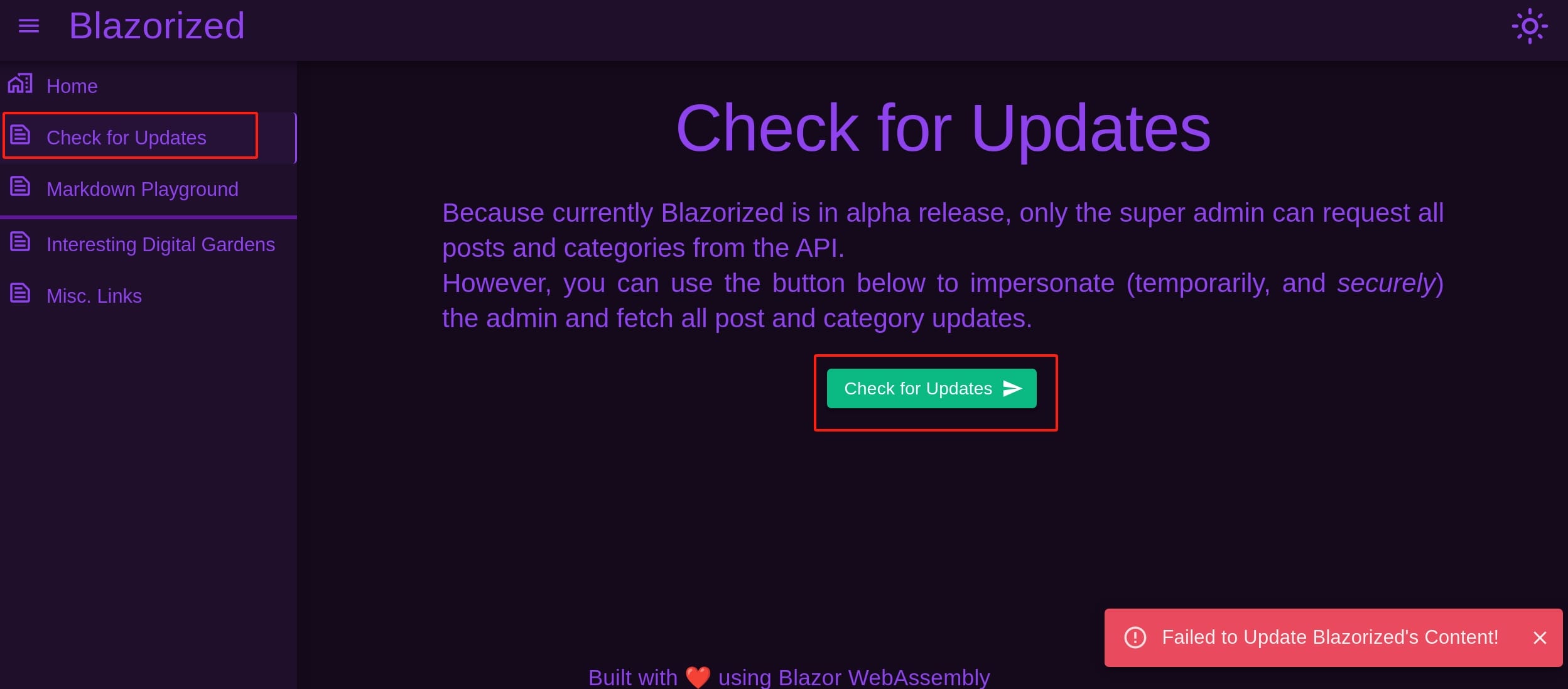Click the Failed to Update toast message
This screenshot has width=1568, height=689.
click(1330, 637)
